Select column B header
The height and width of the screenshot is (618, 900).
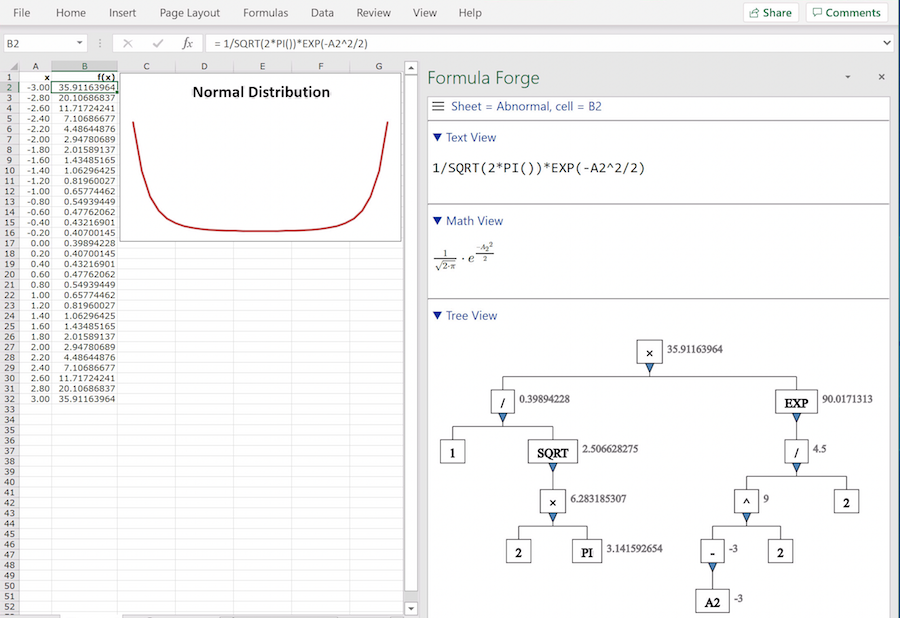click(84, 67)
